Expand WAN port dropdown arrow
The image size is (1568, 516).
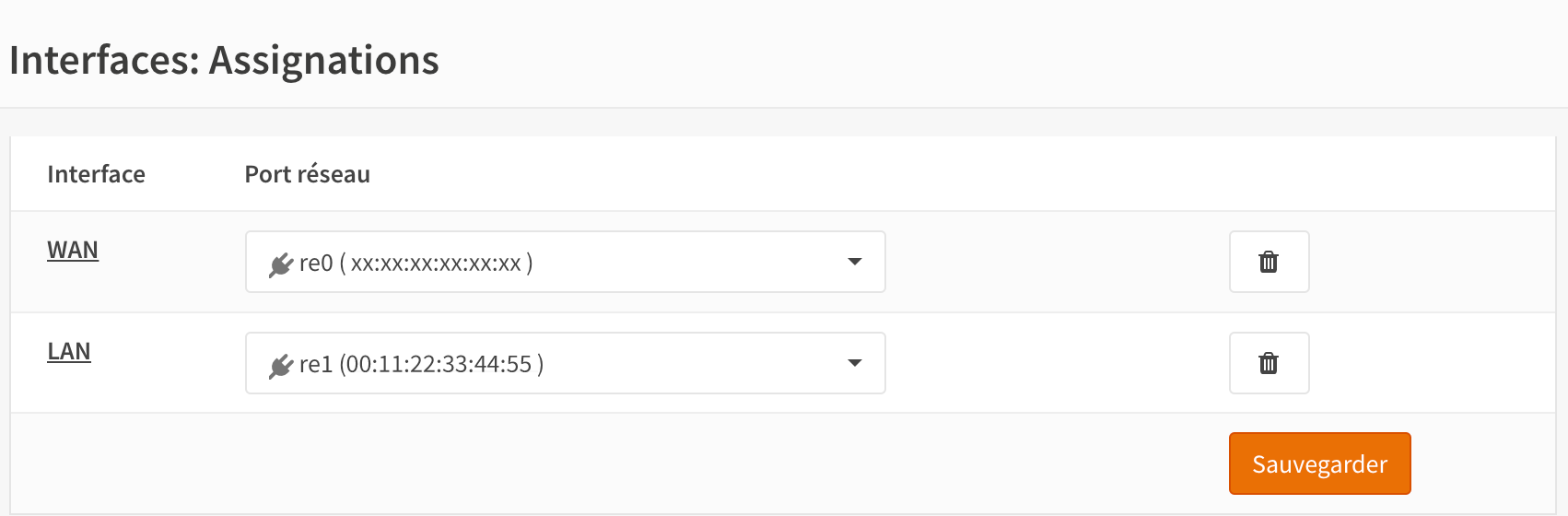[x=854, y=262]
